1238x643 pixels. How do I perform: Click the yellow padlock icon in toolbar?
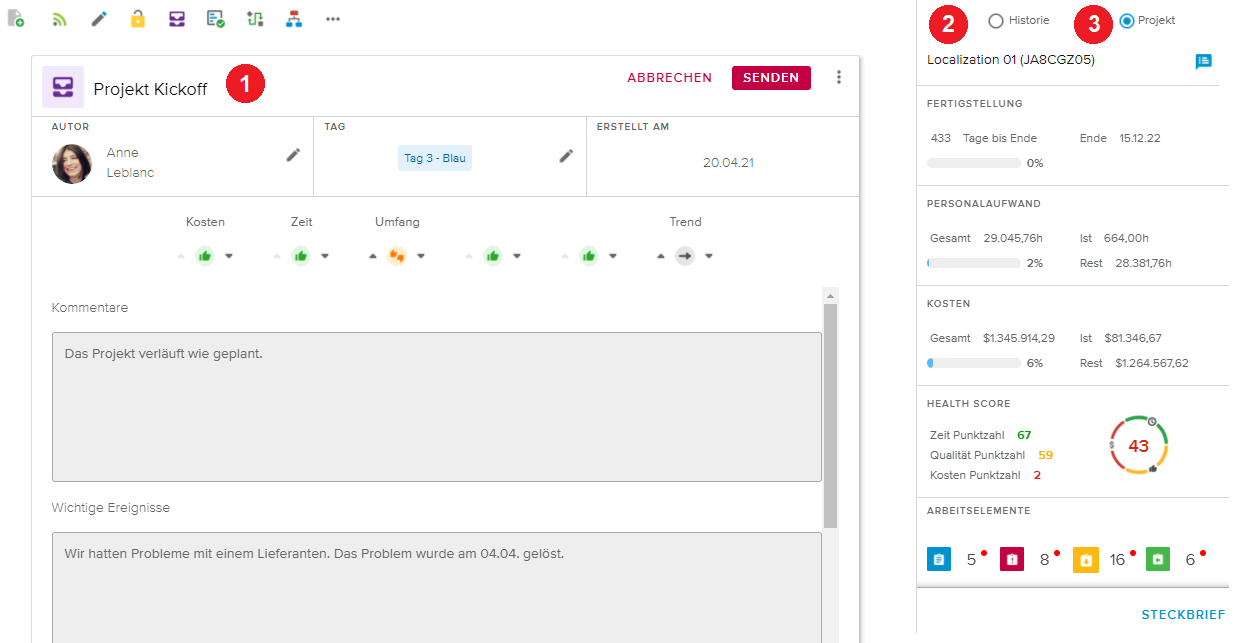coord(138,19)
